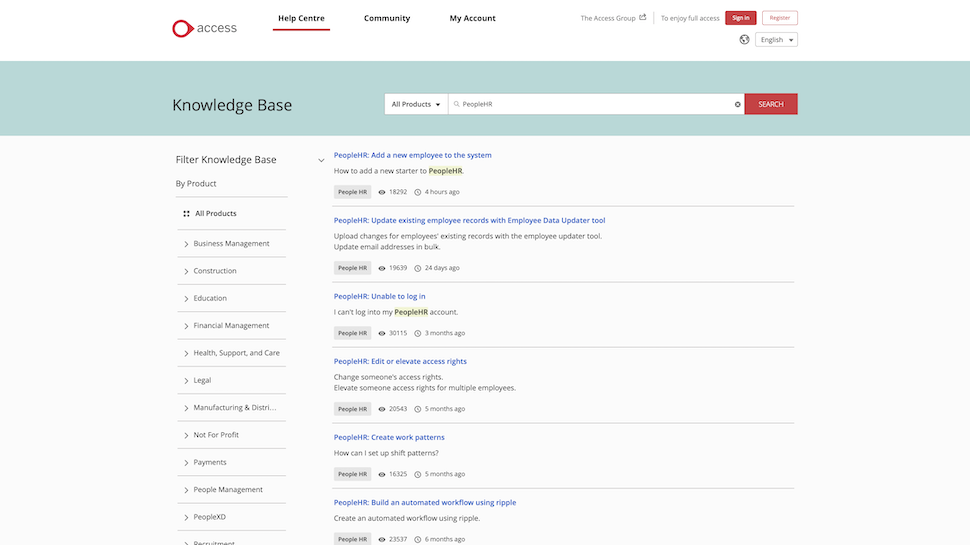Open article PeopleHR: Create work patterns
The height and width of the screenshot is (545, 970).
389,437
